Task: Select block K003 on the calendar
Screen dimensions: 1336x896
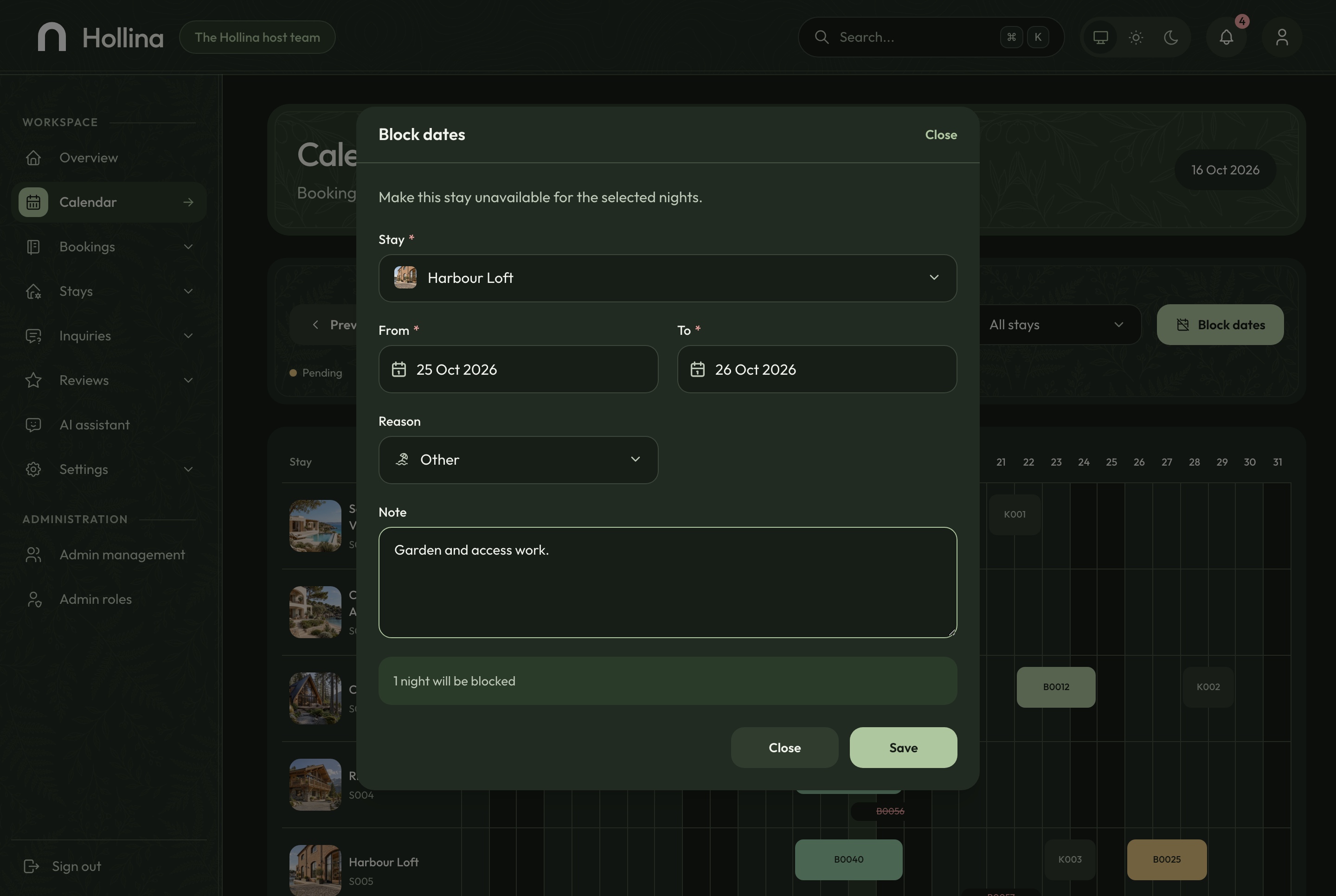Action: coord(1070,859)
